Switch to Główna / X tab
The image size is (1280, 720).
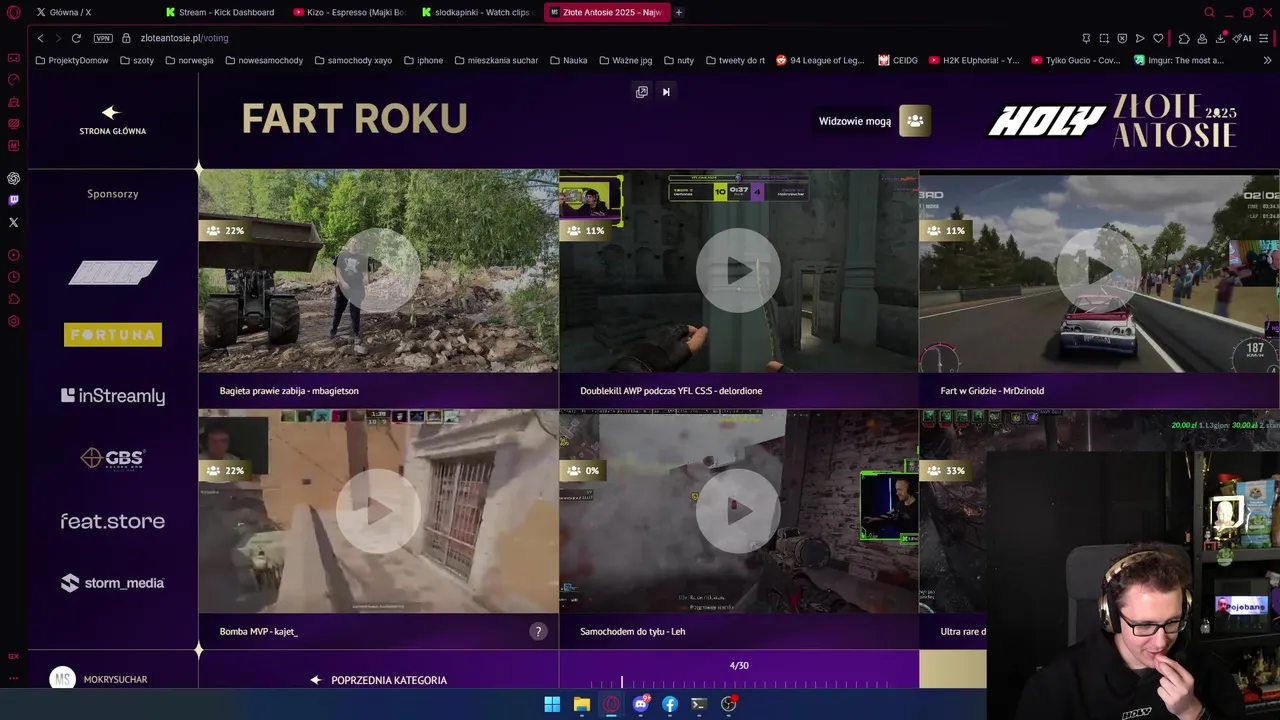click(x=93, y=12)
